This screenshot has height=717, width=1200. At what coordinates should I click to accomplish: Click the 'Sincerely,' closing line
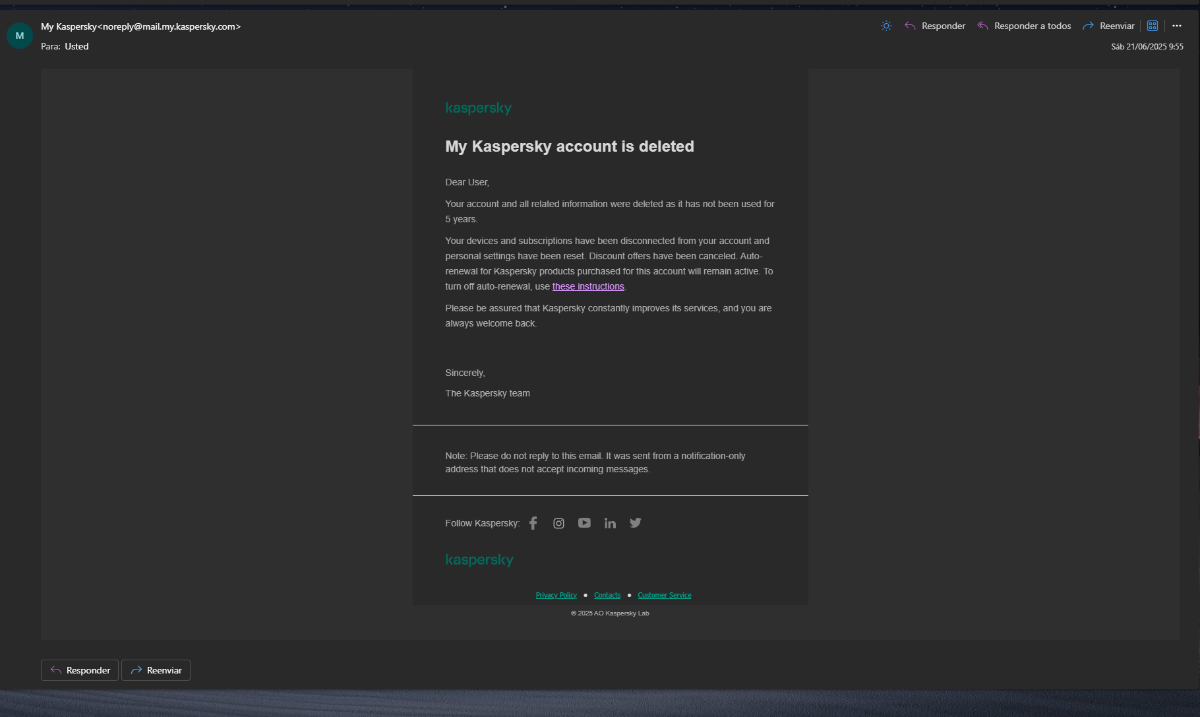point(465,373)
